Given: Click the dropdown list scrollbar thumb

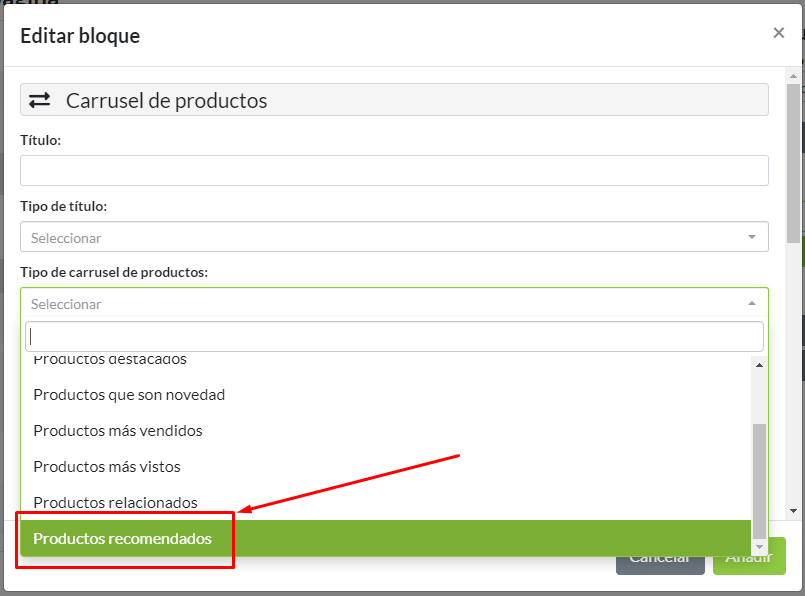Looking at the screenshot, I should 759,480.
